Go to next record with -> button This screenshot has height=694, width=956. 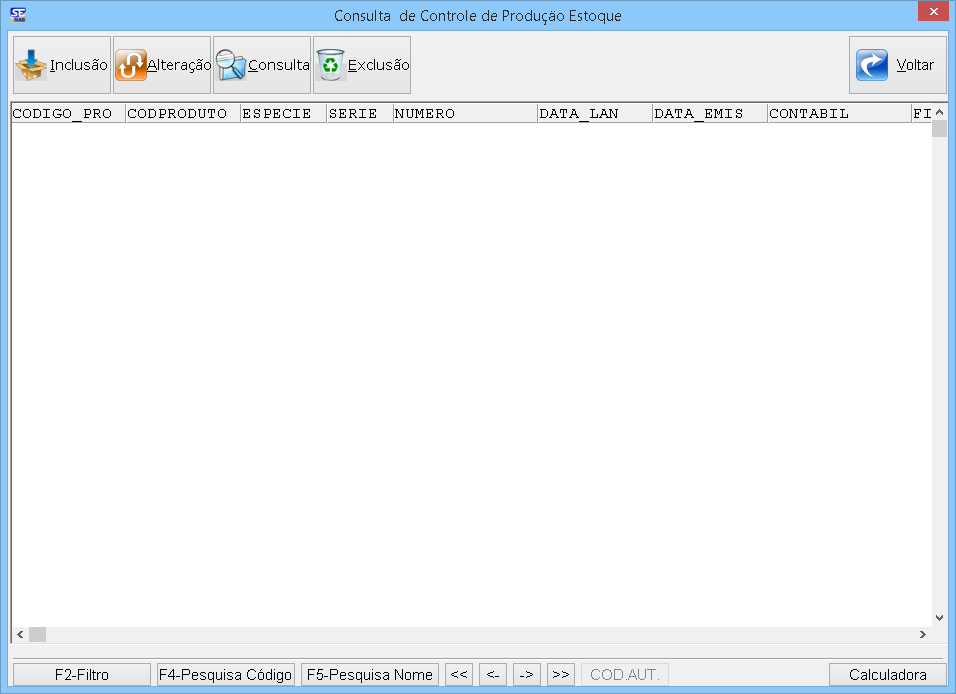(x=527, y=674)
